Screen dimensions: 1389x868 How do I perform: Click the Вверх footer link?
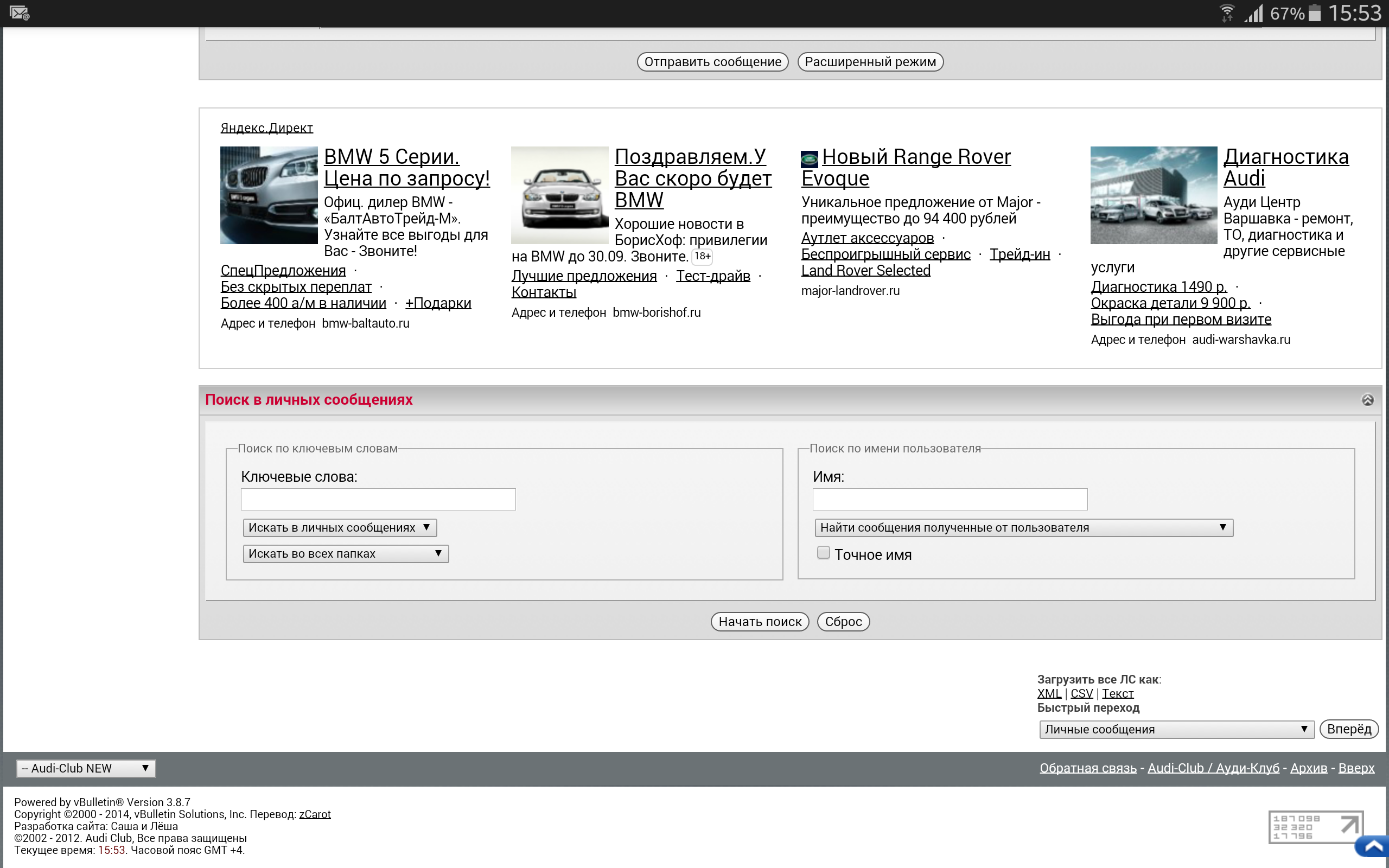click(1356, 768)
